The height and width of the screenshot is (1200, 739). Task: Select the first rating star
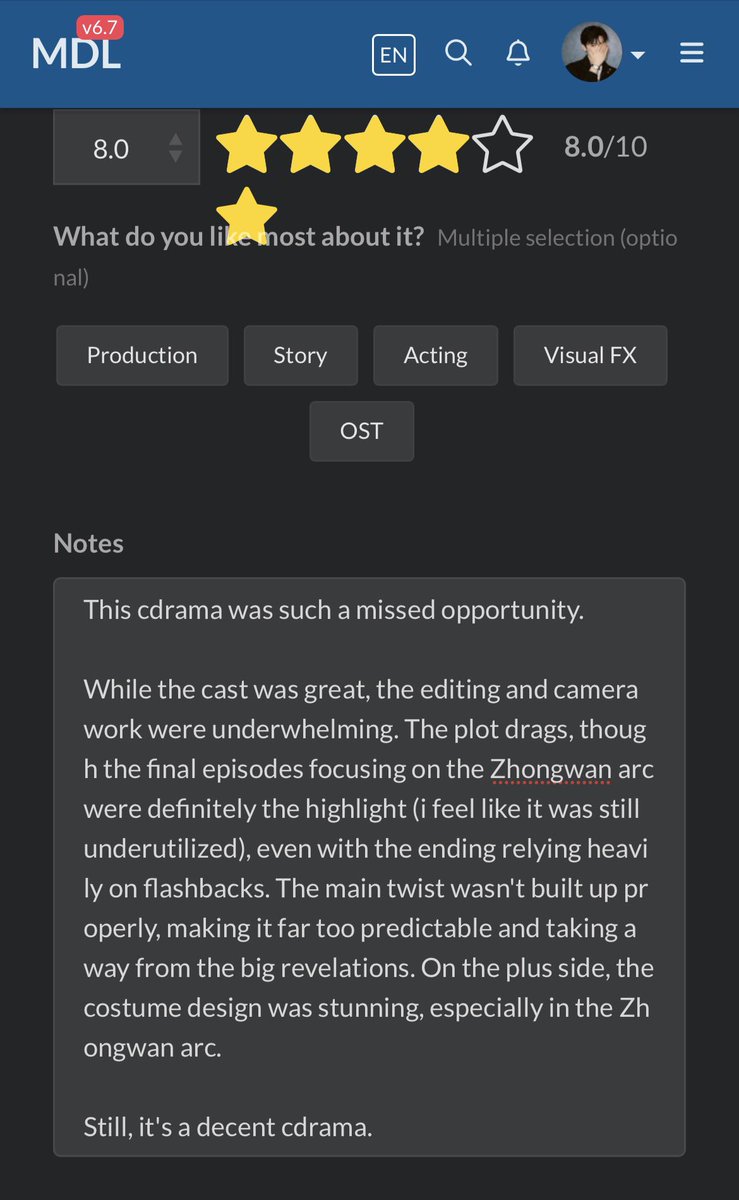pyautogui.click(x=246, y=147)
